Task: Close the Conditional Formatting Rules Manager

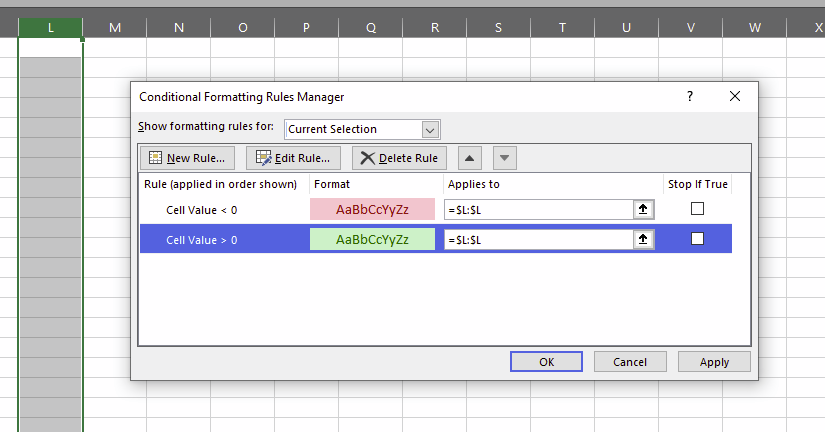Action: tap(735, 96)
